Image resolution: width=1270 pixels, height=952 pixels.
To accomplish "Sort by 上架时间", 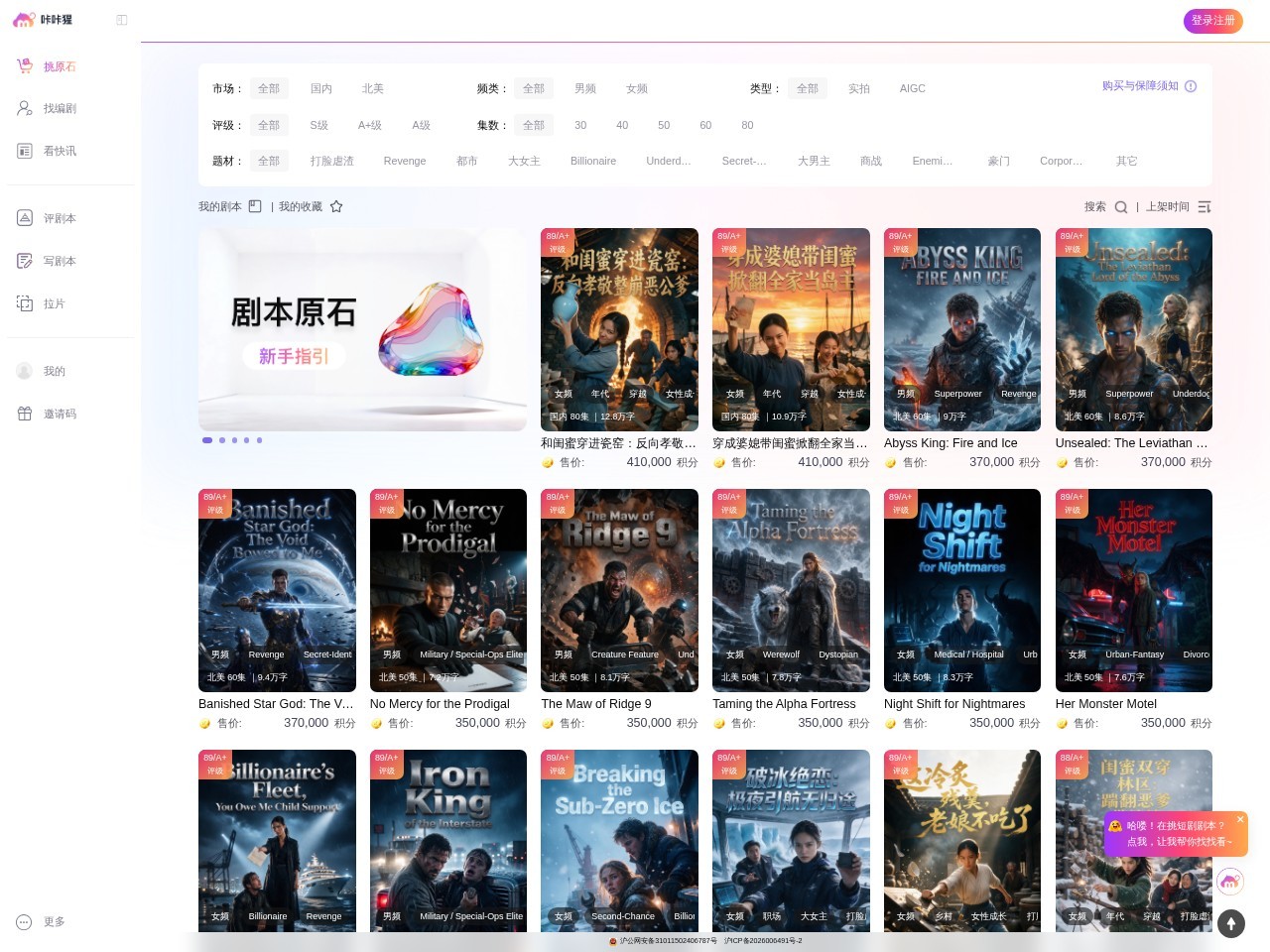I will click(1179, 206).
